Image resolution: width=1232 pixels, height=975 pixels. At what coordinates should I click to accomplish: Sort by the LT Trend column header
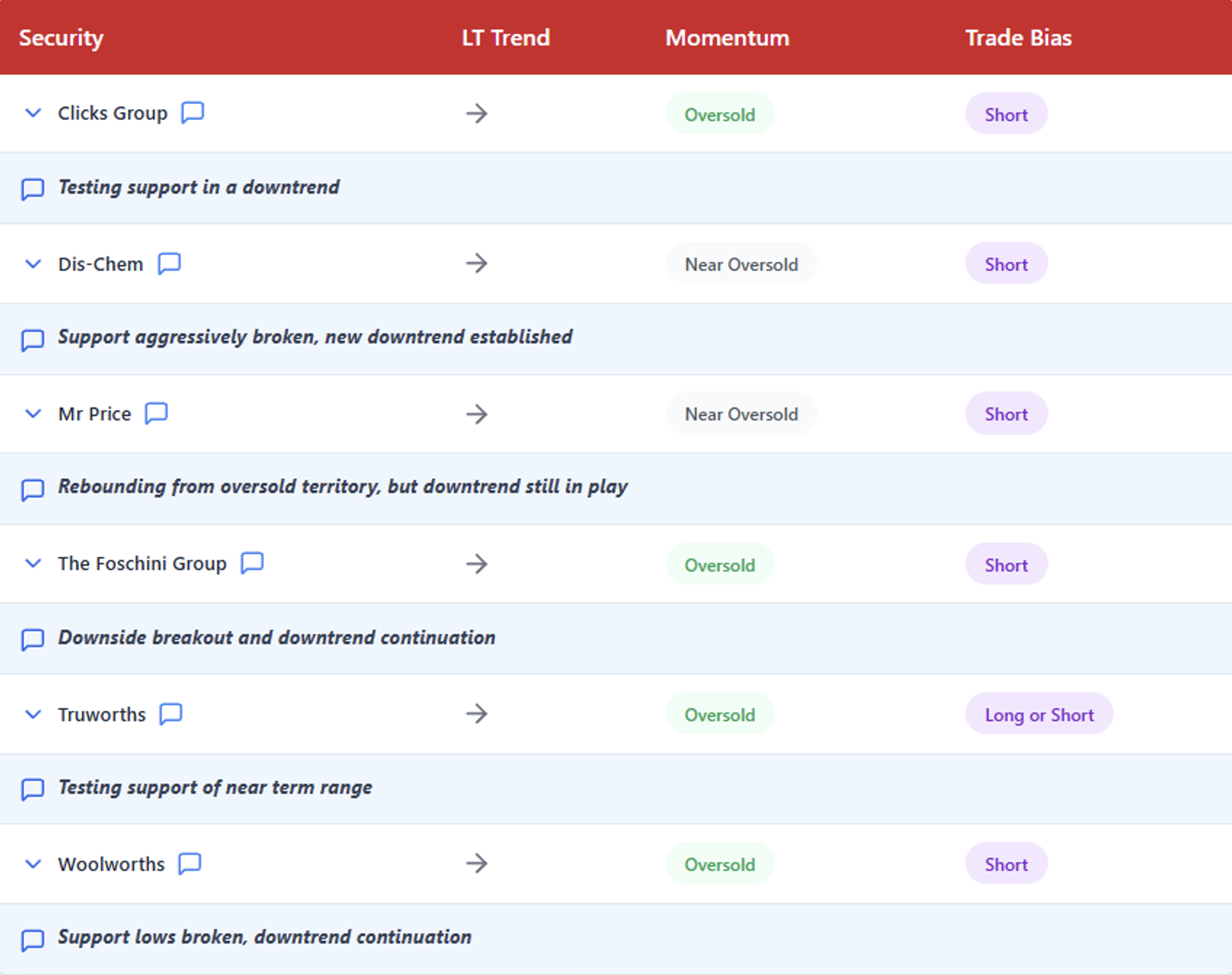505,38
